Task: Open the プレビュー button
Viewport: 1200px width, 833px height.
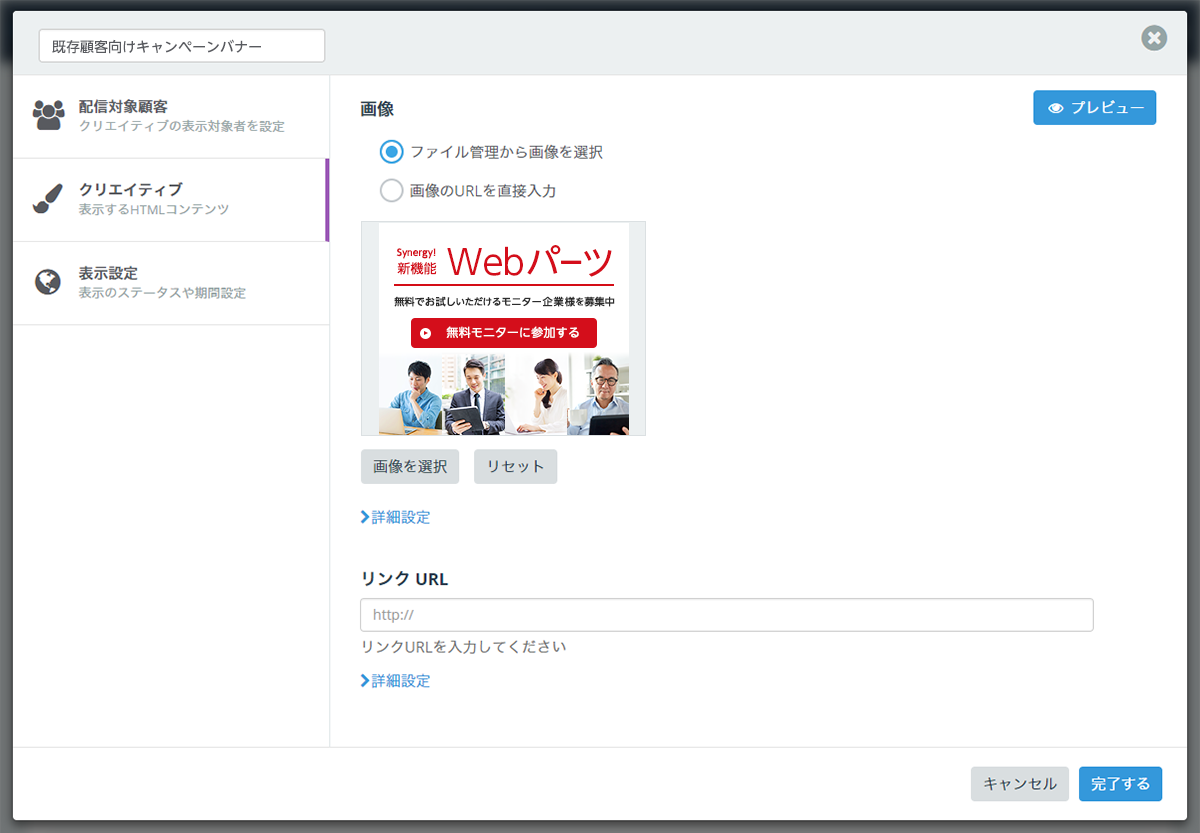Action: 1094,108
